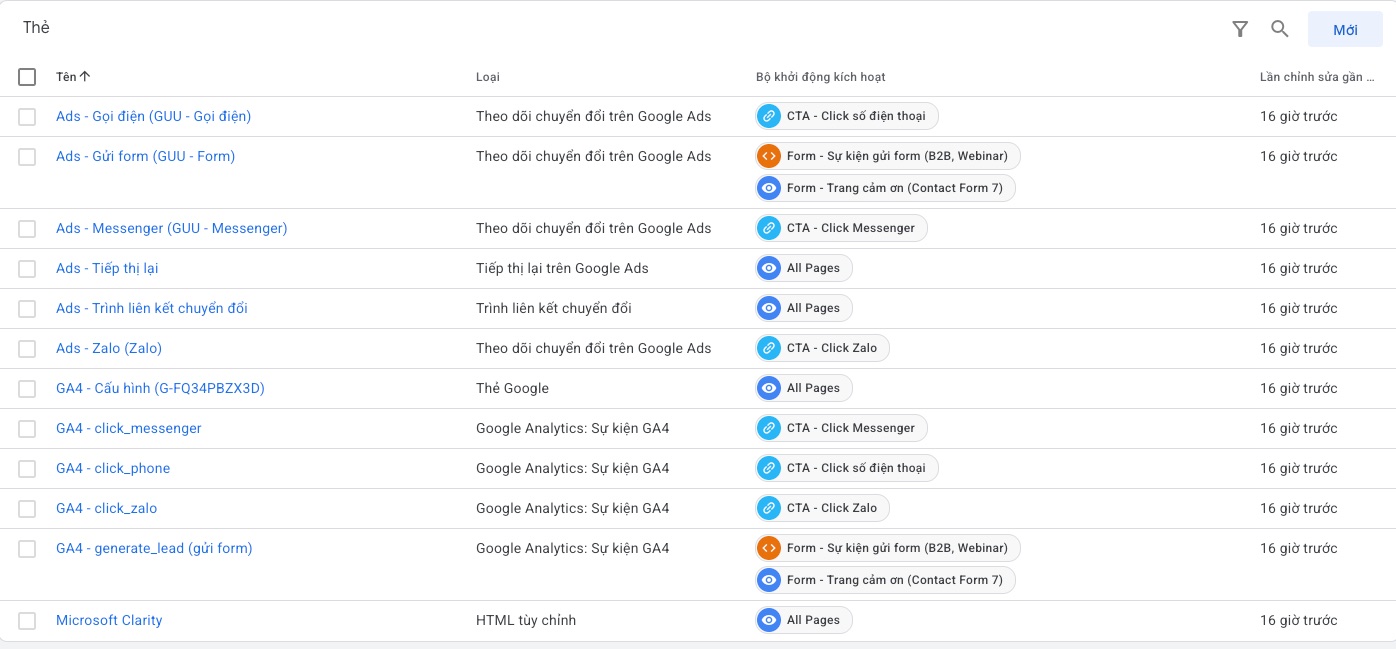The width and height of the screenshot is (1396, 649).
Task: Sort by the Loại column header
Action: point(488,77)
